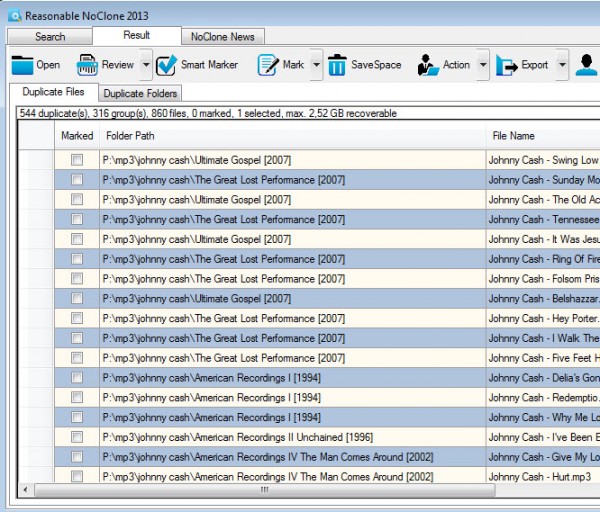
Task: Mark the Hey Porter file checkbox
Action: pyautogui.click(x=77, y=318)
